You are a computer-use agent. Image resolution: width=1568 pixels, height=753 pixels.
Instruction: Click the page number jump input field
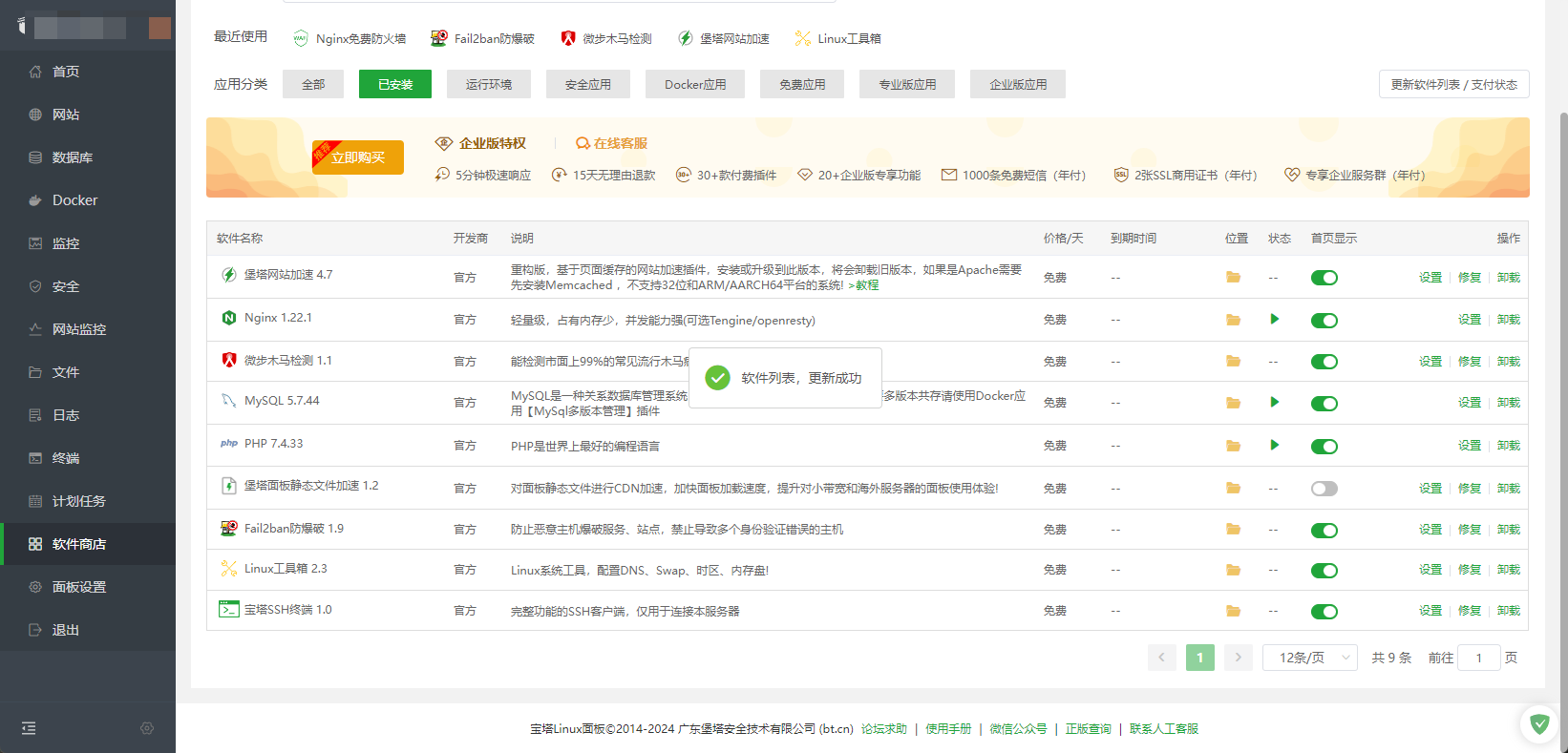pyautogui.click(x=1479, y=658)
